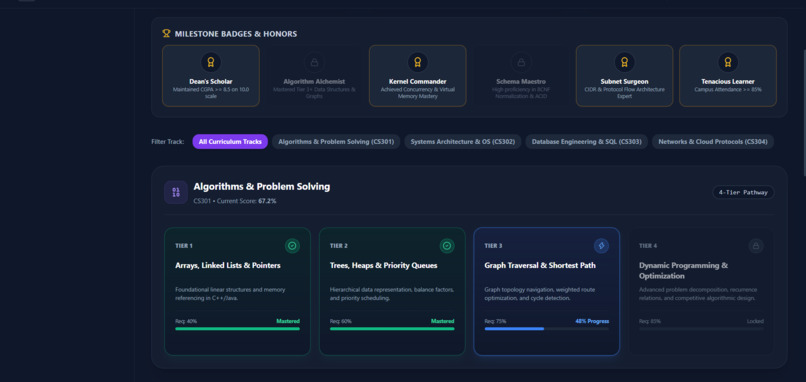Click the Dean's Scholar CGPA description text

(211, 93)
